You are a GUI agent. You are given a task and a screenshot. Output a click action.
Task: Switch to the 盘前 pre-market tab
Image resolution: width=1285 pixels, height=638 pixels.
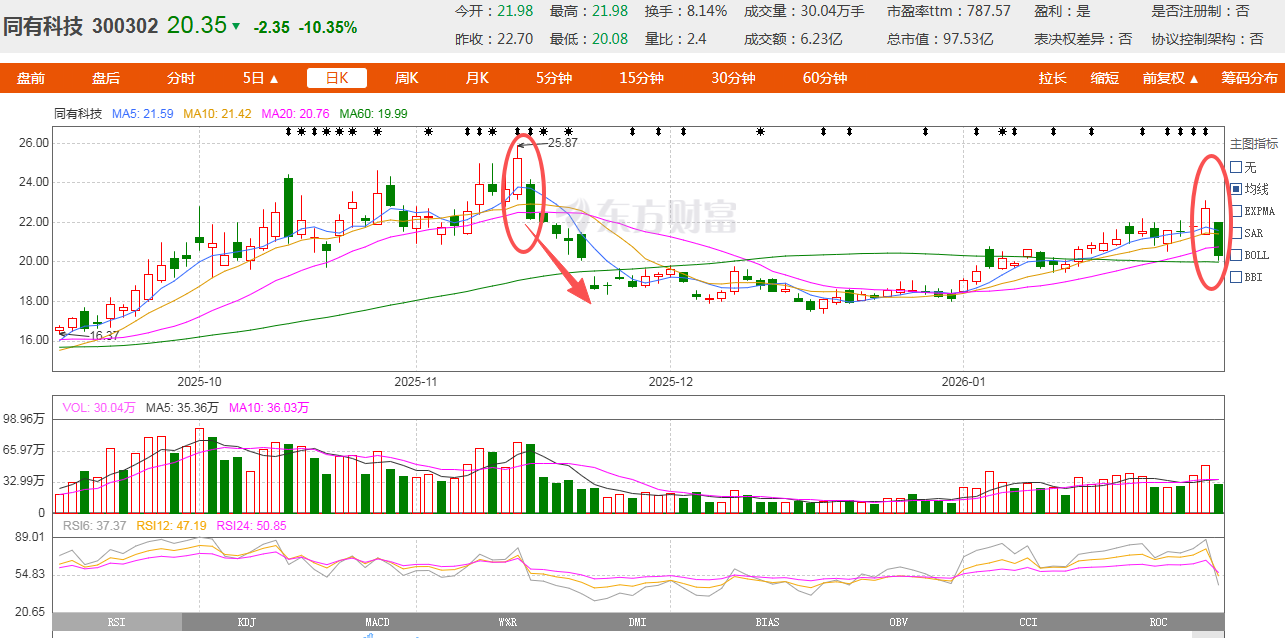pos(31,78)
